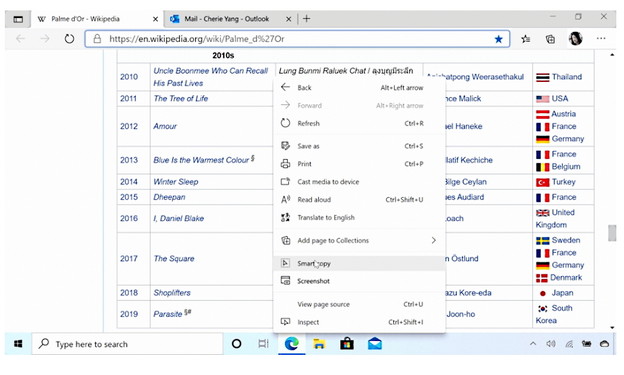Screen dimensions: 624x375
Task: Select View page source
Action: (x=359, y=304)
